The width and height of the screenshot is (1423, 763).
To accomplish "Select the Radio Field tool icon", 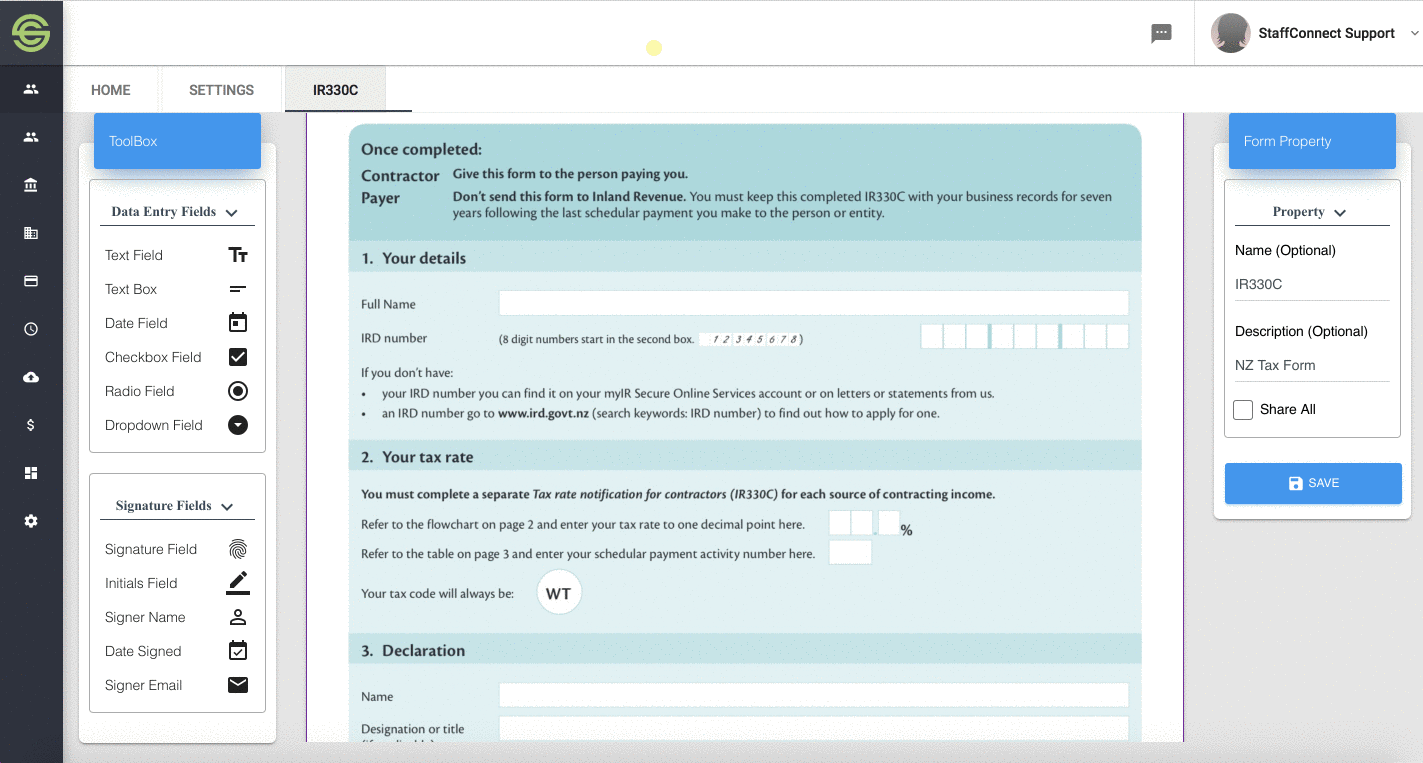I will pyautogui.click(x=238, y=391).
